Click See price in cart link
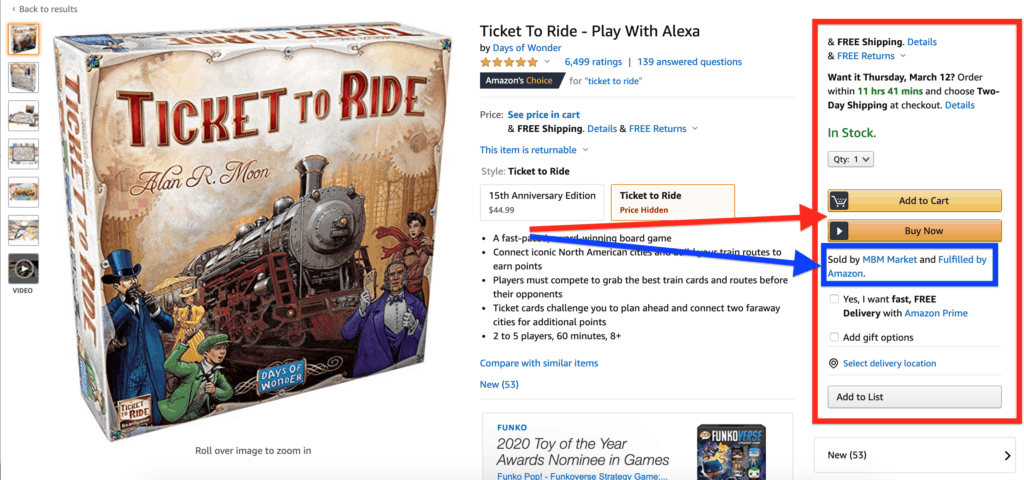This screenshot has height=480, width=1024. click(x=546, y=115)
